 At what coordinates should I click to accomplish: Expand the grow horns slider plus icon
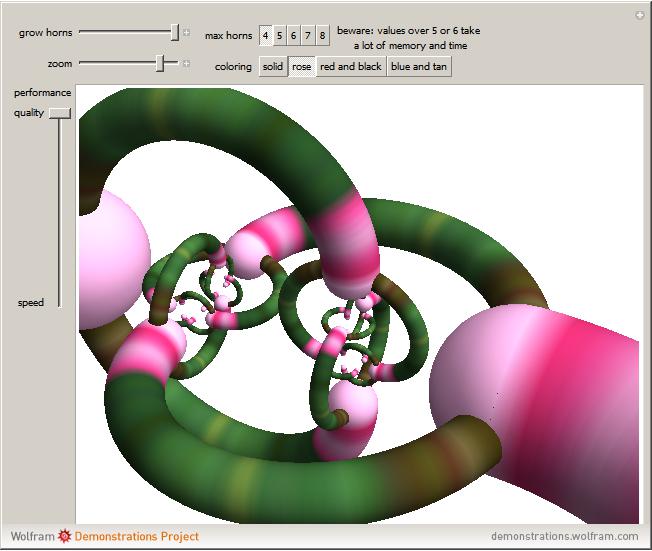[187, 33]
